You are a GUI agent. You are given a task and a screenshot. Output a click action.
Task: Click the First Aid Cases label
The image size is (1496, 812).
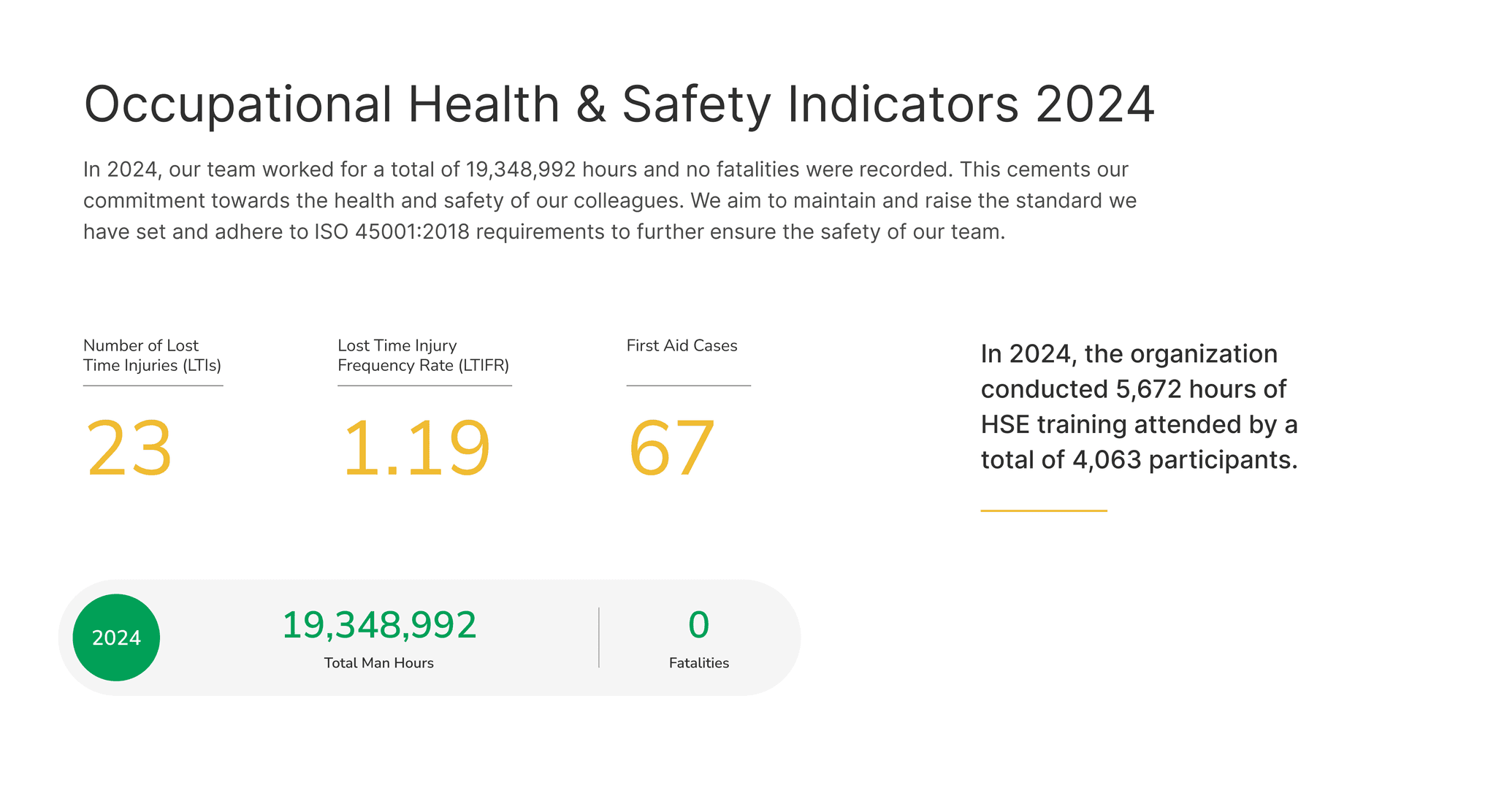(x=682, y=345)
